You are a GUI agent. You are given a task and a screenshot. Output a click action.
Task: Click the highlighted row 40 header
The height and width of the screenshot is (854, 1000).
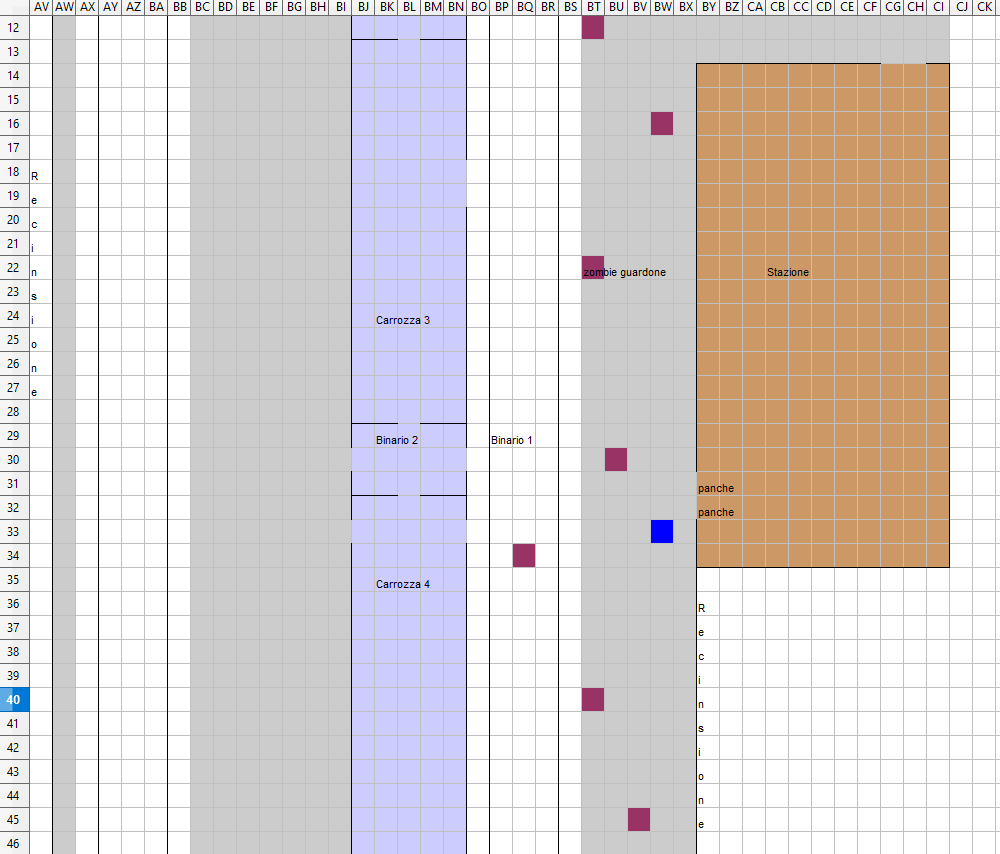coord(14,700)
